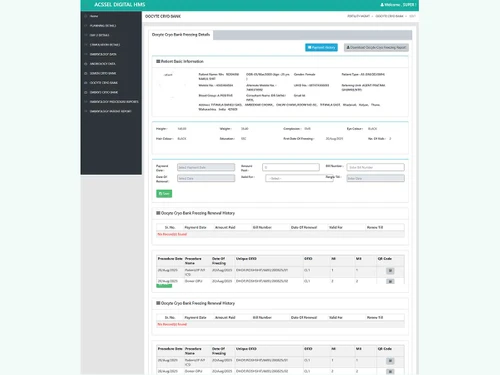Click Unique OCID header in upper table

click(x=246, y=259)
